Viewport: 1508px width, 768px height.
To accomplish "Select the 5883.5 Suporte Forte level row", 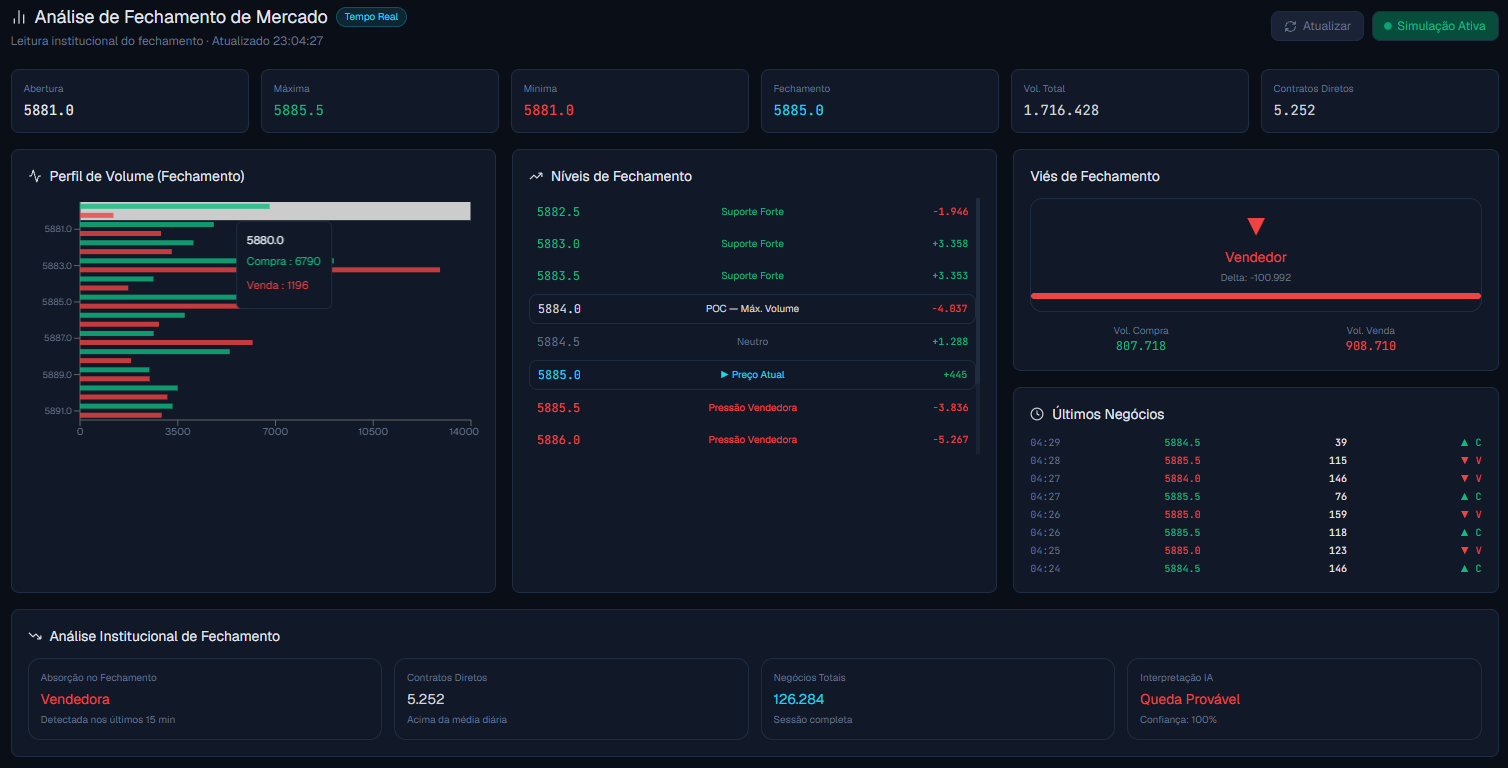I will click(x=752, y=276).
